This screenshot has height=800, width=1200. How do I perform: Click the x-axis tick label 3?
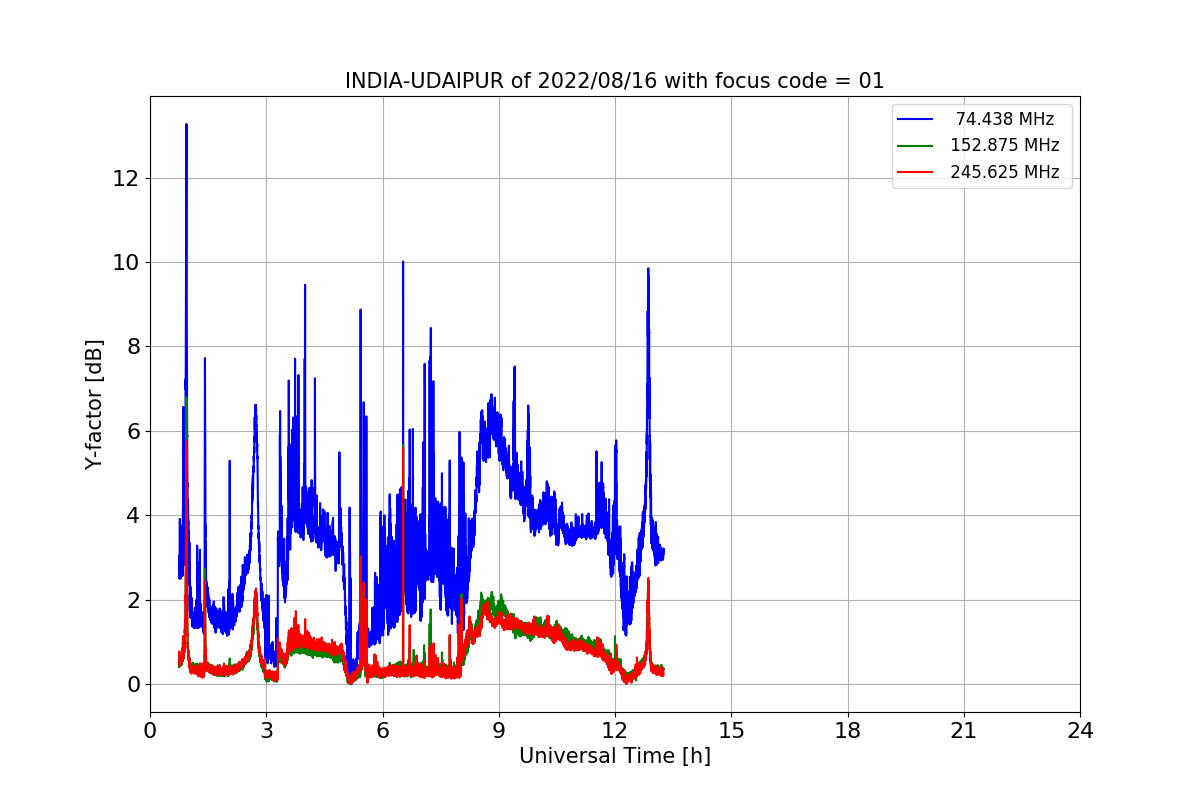pos(266,731)
